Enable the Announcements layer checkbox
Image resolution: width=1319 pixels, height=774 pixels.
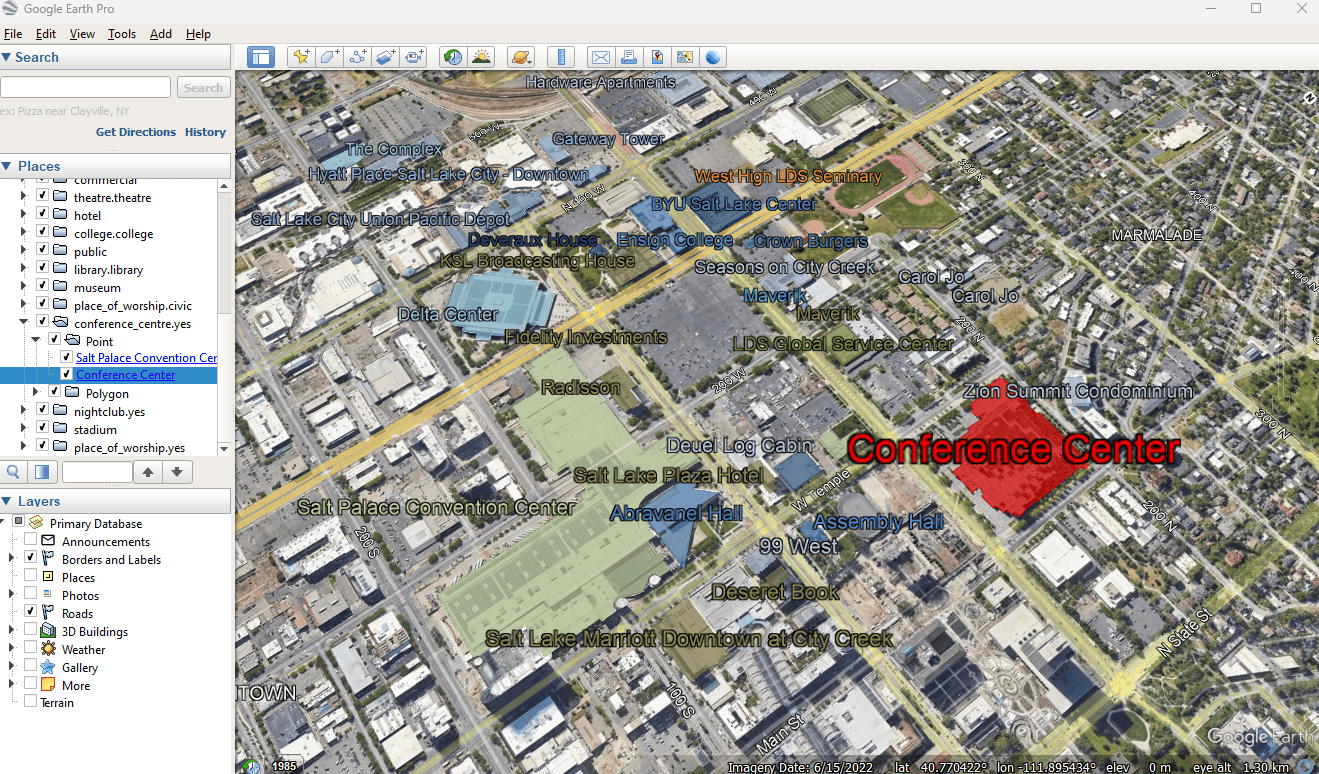coord(30,541)
